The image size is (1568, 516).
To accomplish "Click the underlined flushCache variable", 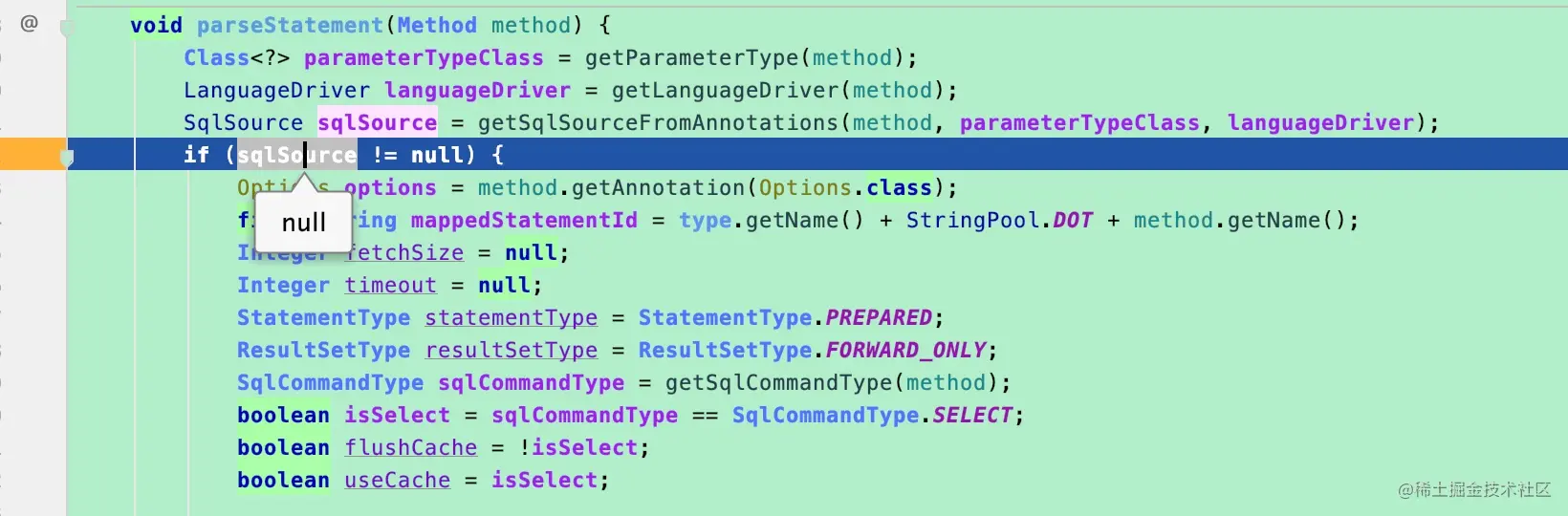I will (x=410, y=447).
